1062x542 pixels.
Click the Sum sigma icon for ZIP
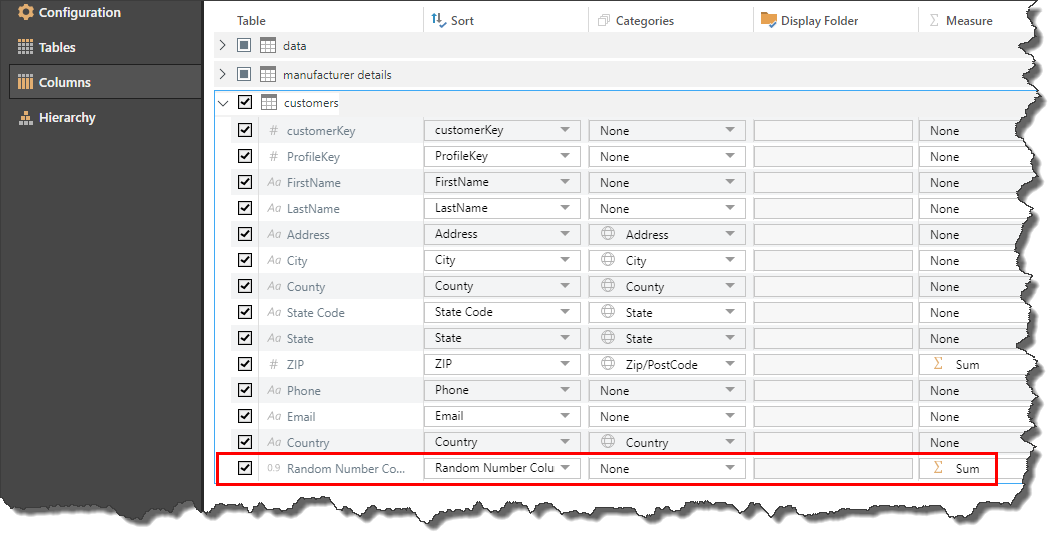coord(938,364)
